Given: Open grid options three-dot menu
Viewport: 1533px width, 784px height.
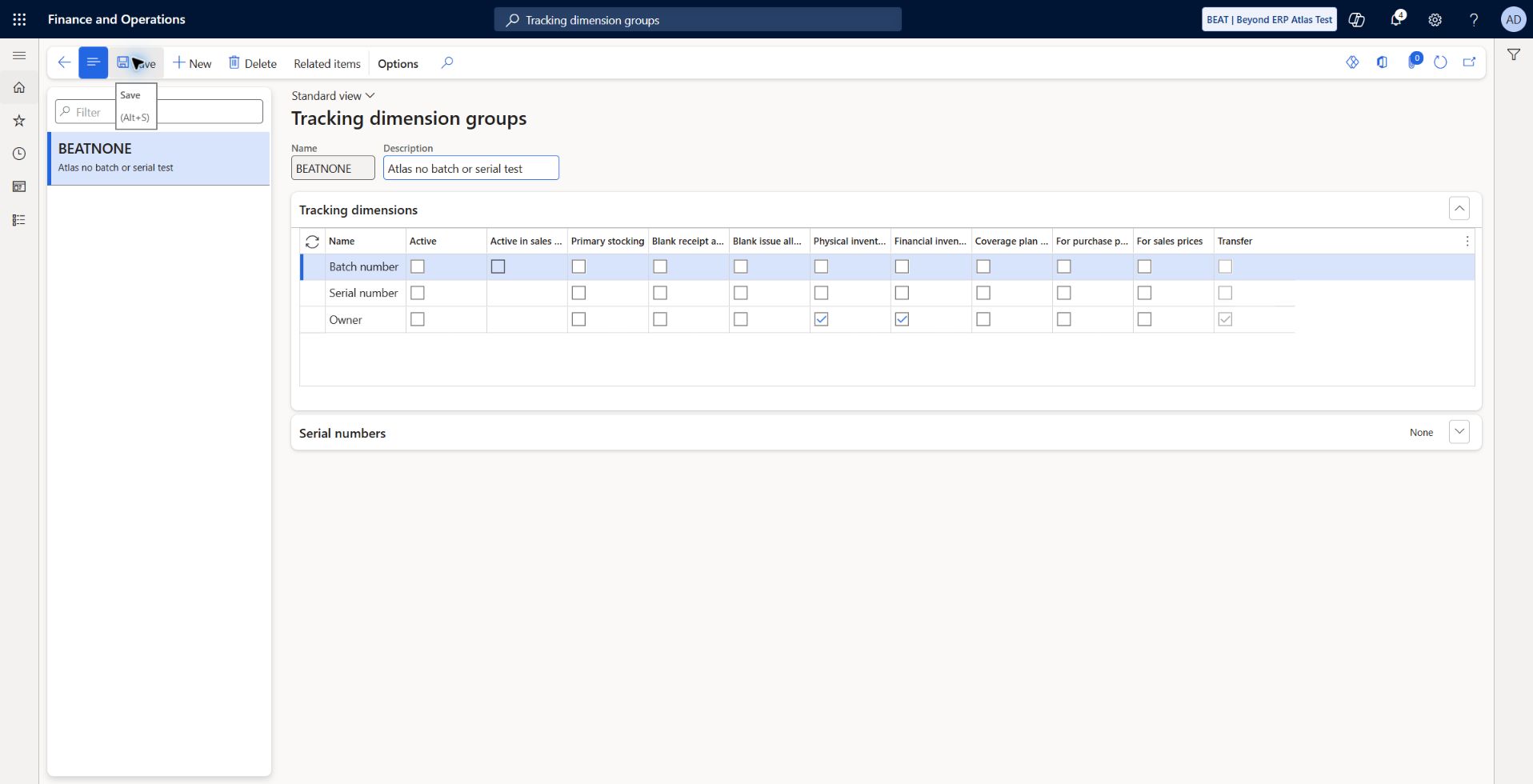Looking at the screenshot, I should [1467, 241].
